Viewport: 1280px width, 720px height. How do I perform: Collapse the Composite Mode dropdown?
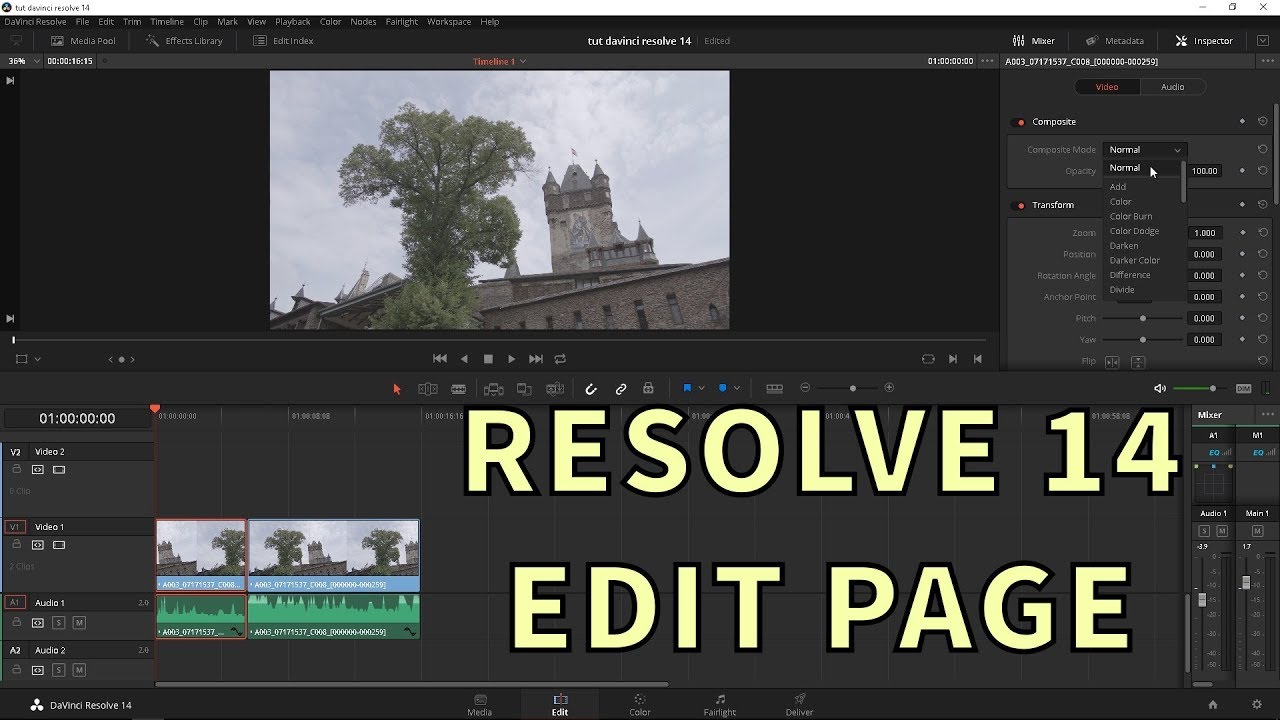[x=1145, y=150]
